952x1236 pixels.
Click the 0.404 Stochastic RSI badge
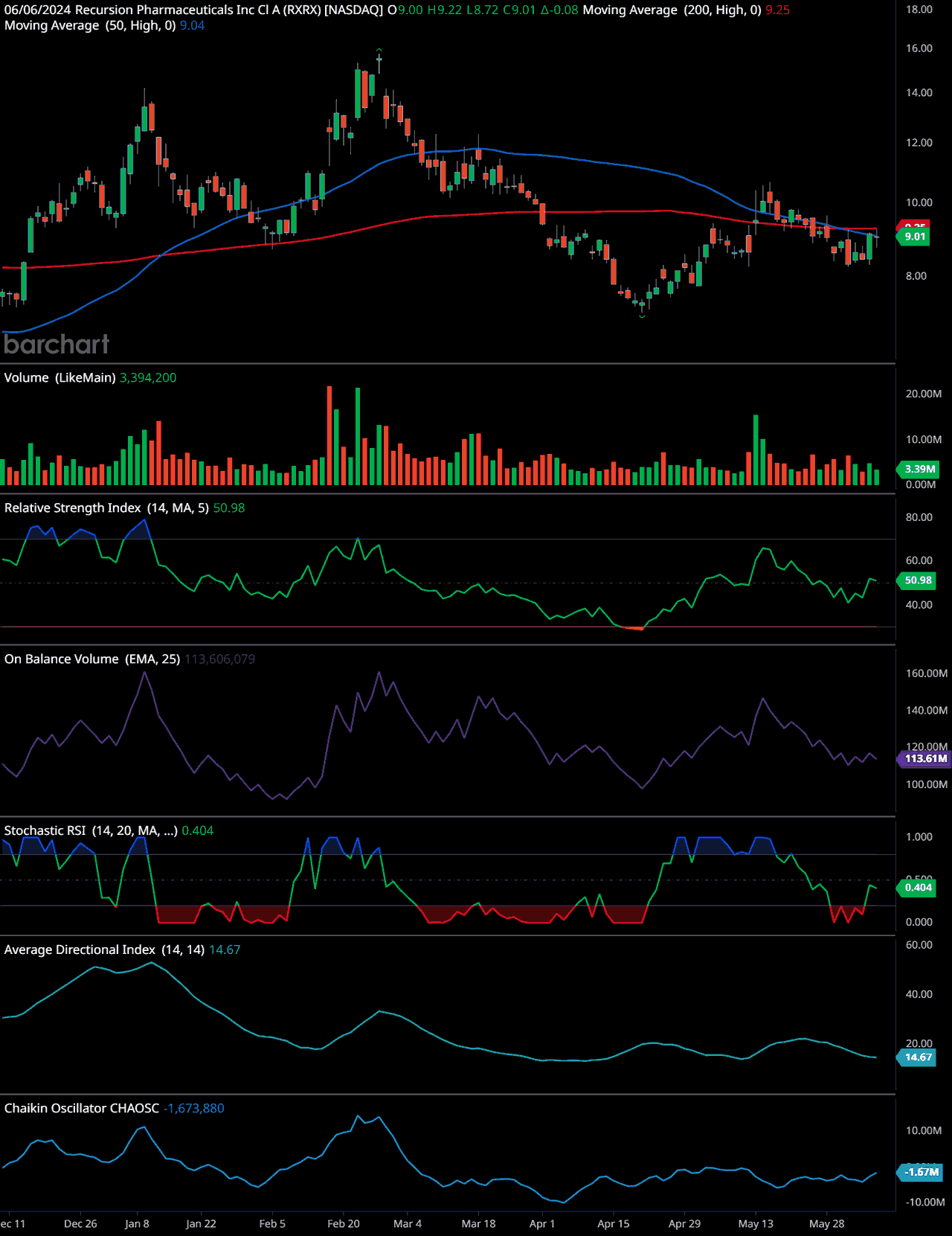918,887
